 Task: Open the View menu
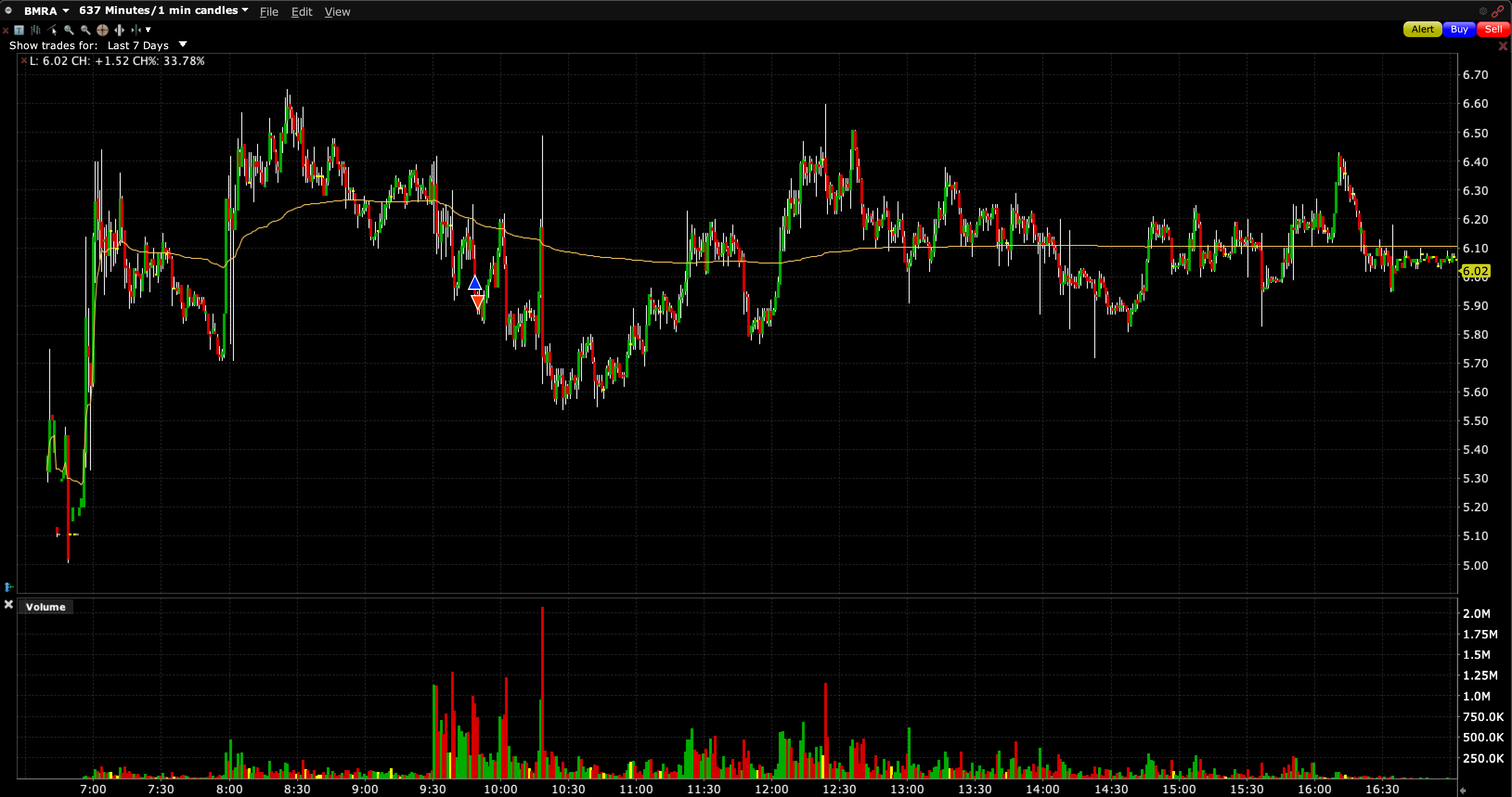[x=337, y=12]
